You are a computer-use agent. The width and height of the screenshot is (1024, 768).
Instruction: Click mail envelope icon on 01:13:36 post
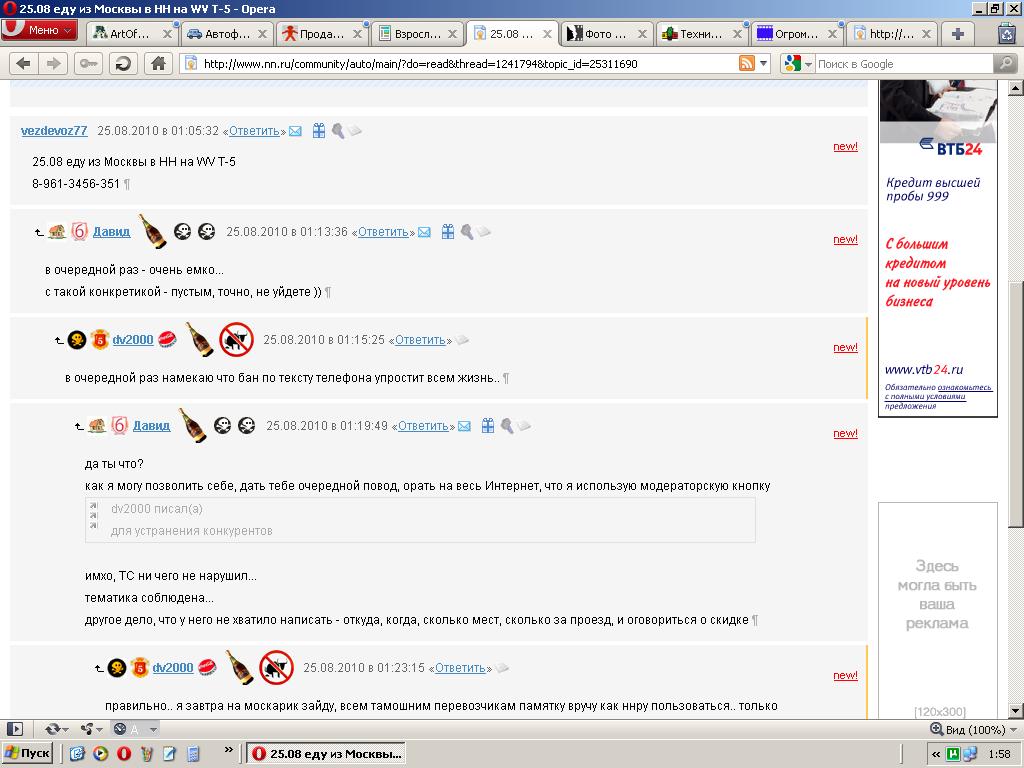click(x=424, y=232)
